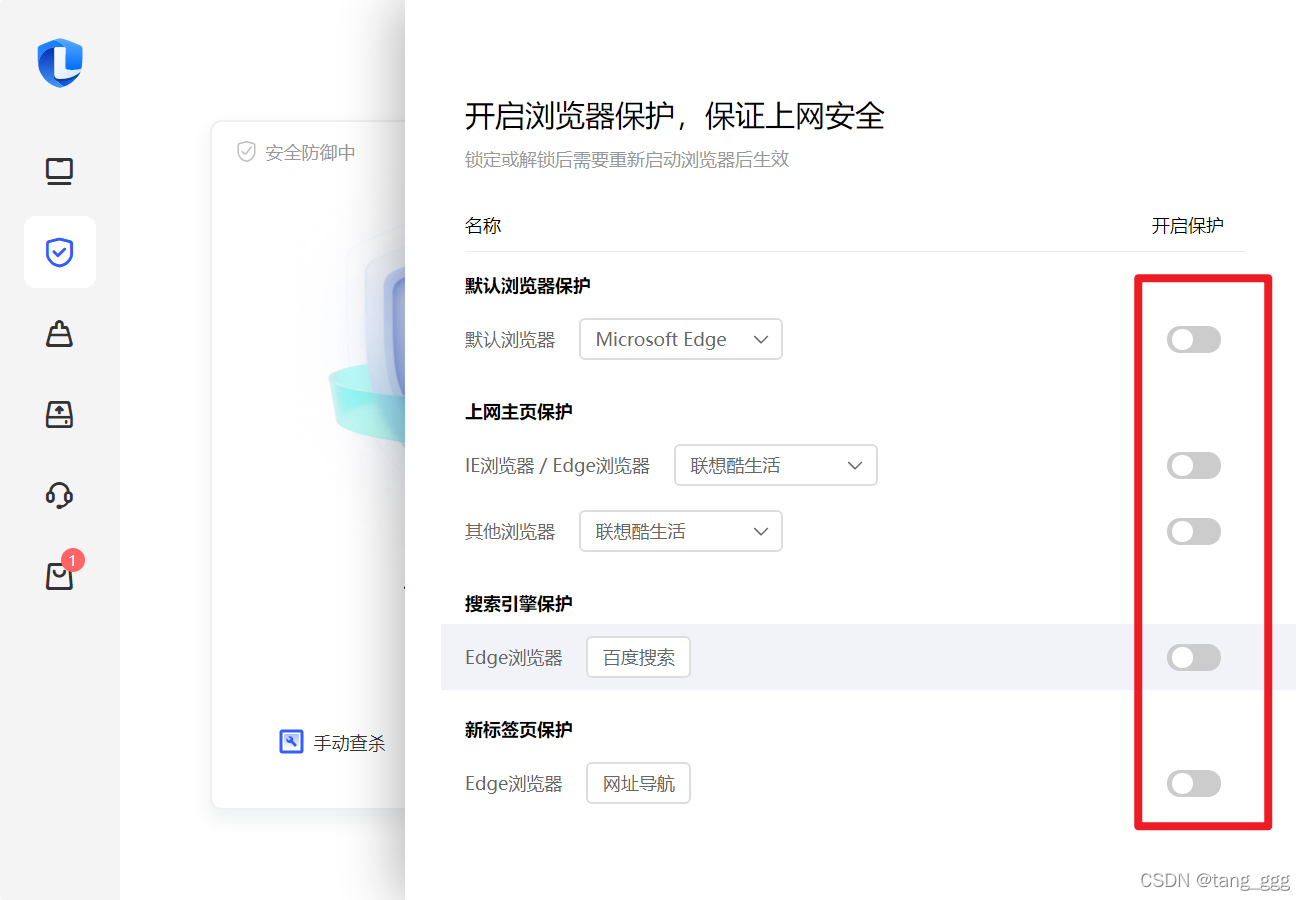The width and height of the screenshot is (1305, 900).
Task: Click the 安全防御中 status text
Action: coord(310,153)
